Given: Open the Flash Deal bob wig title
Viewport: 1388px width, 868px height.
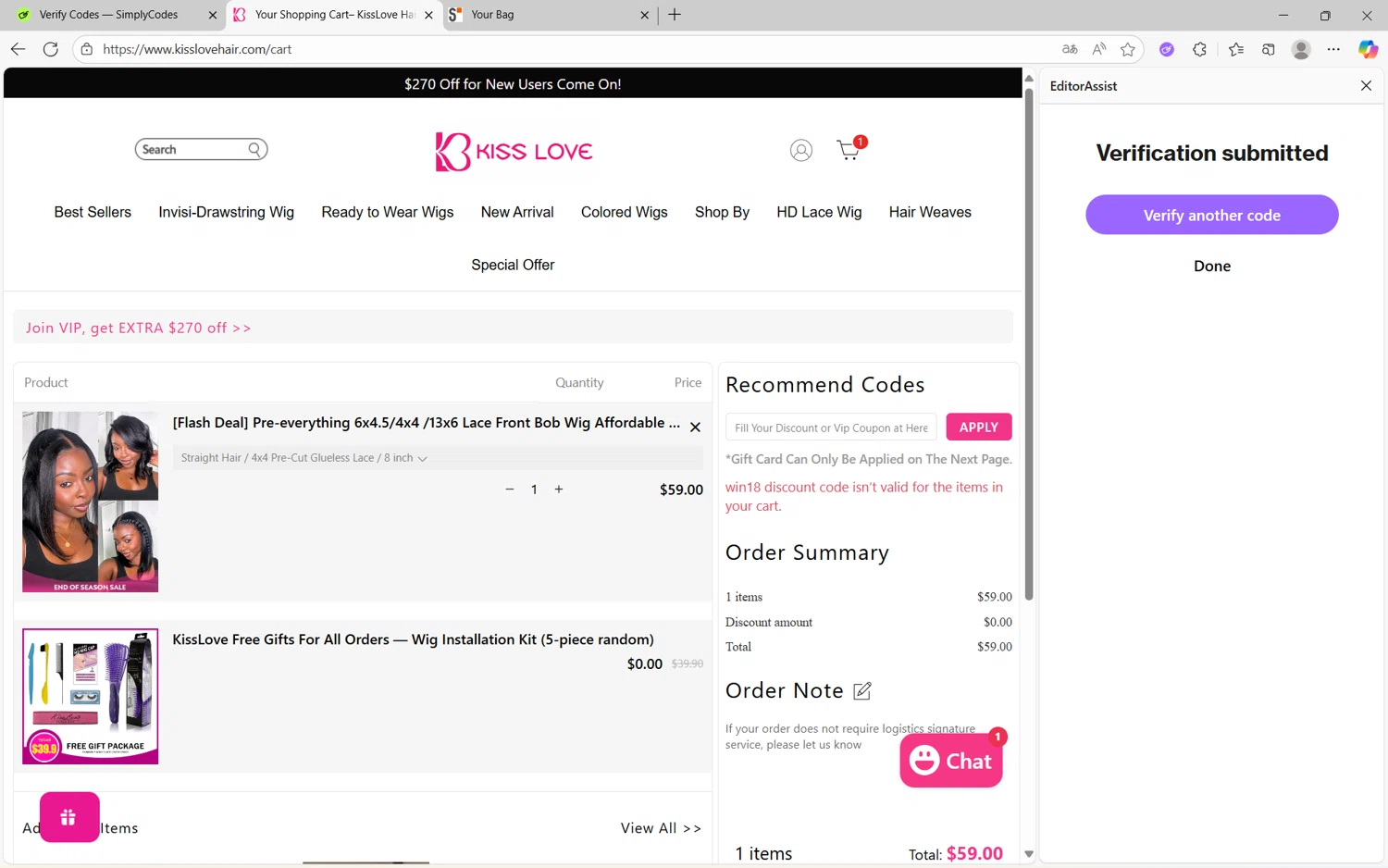Looking at the screenshot, I should click(x=426, y=423).
